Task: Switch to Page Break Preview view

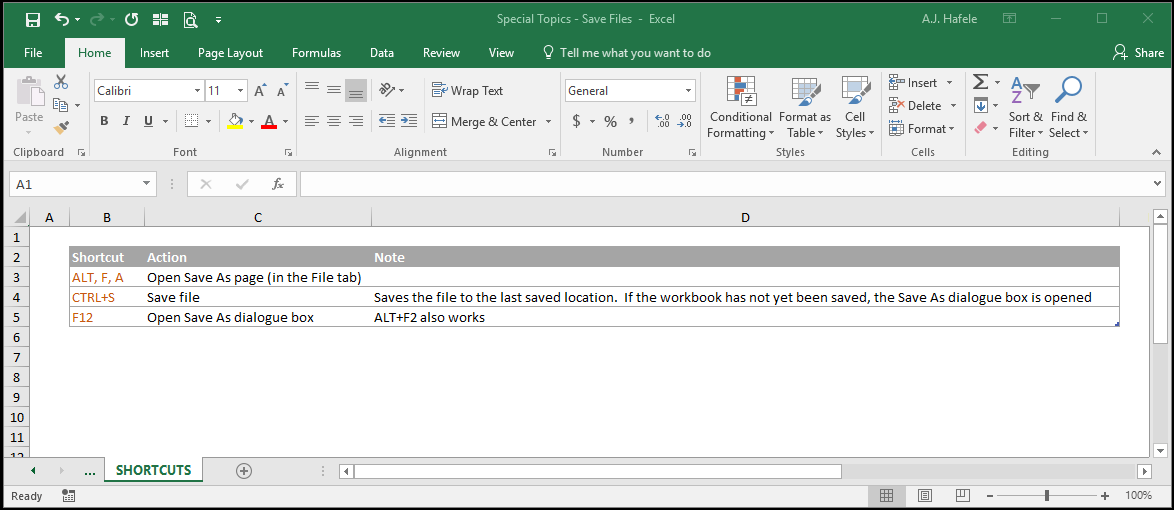Action: tap(963, 496)
